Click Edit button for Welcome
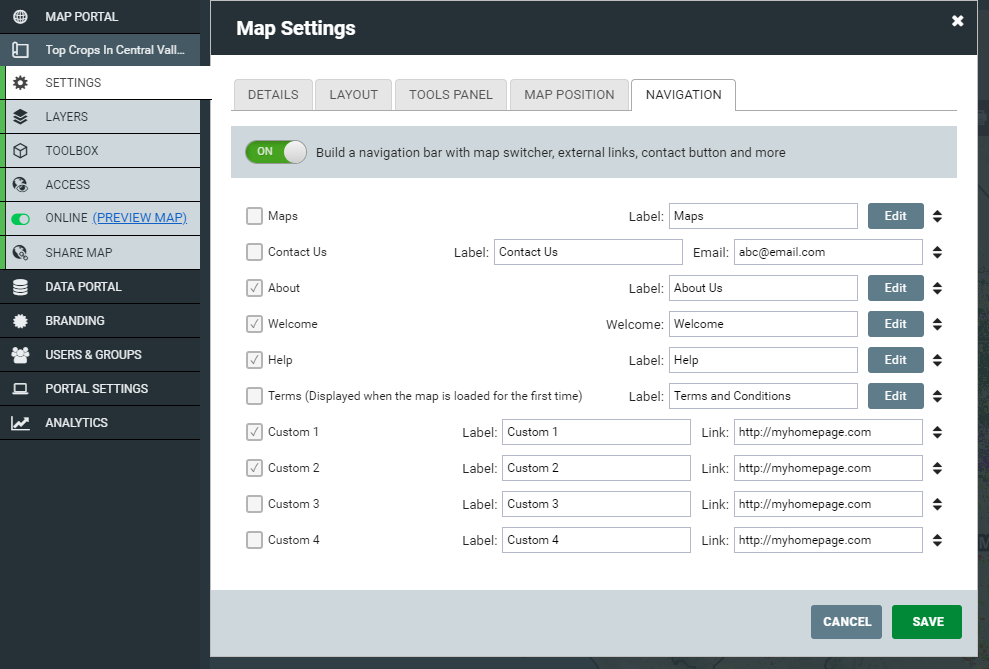This screenshot has width=989, height=669. pyautogui.click(x=896, y=324)
